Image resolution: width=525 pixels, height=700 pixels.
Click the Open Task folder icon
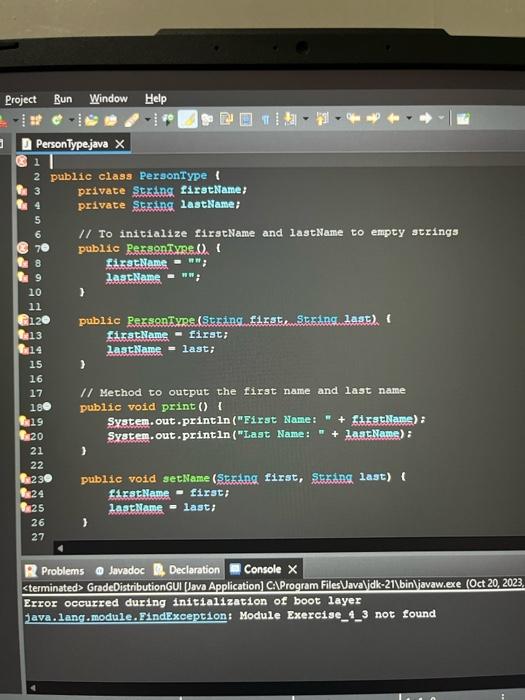[111, 120]
